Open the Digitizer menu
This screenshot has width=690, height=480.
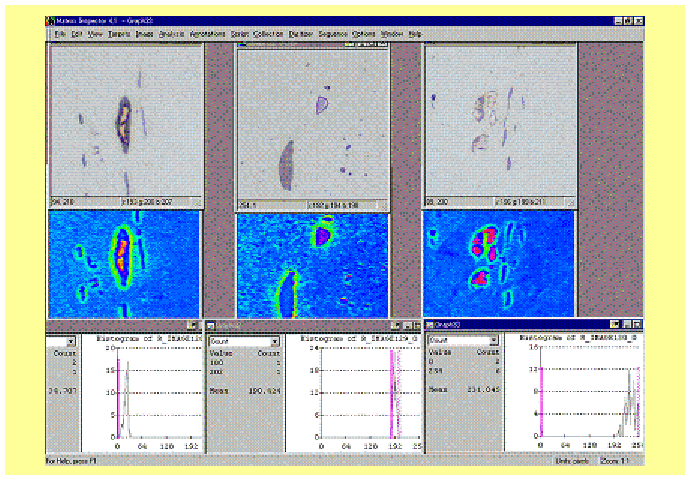point(301,34)
